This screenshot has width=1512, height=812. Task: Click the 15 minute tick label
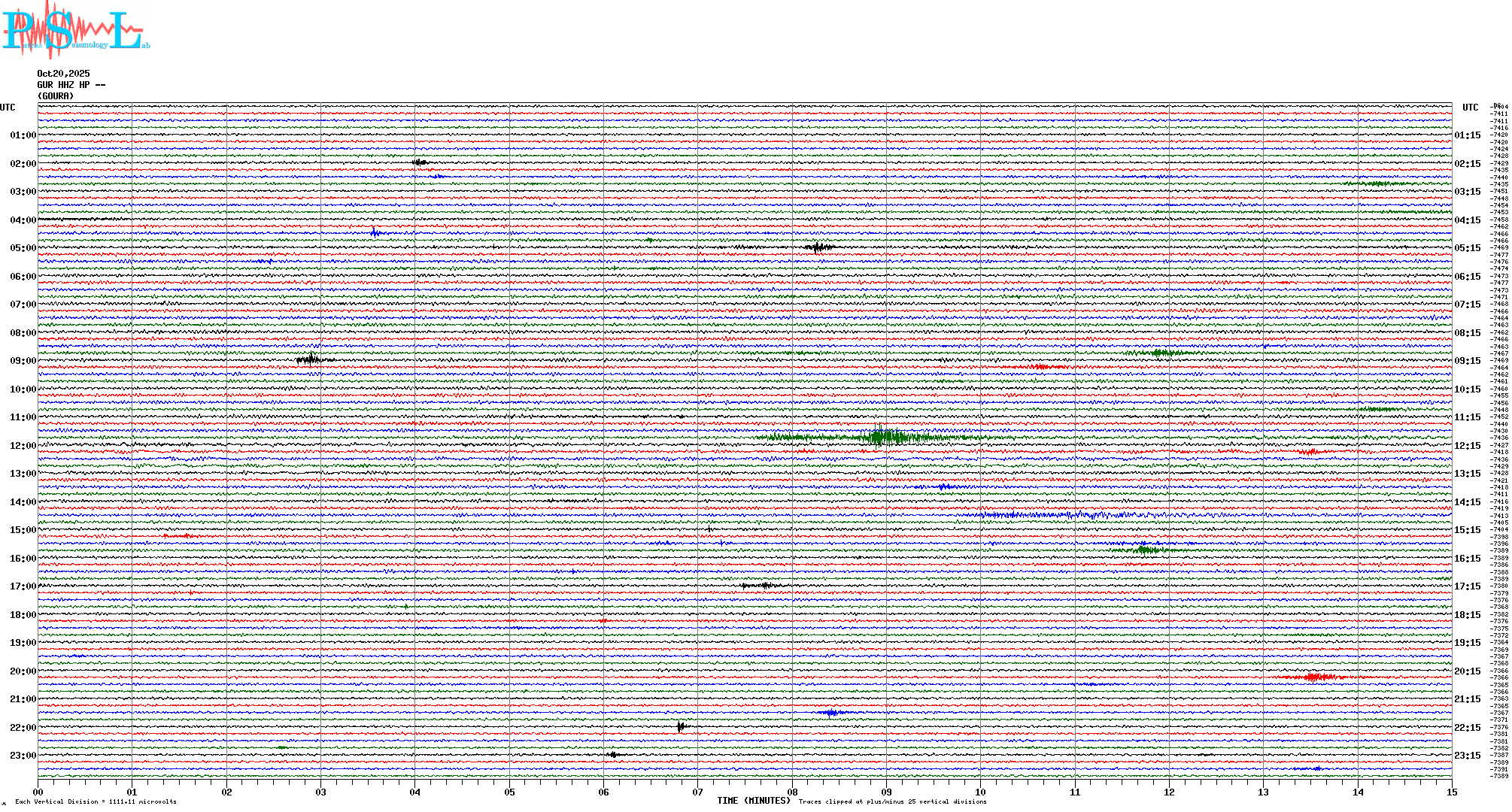(1451, 792)
